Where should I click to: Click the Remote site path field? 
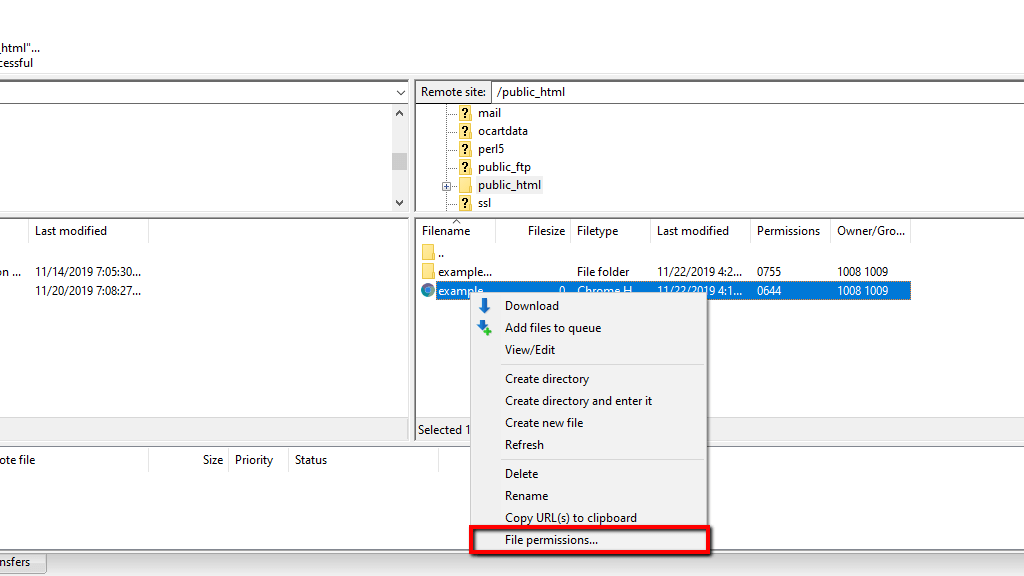click(600, 91)
